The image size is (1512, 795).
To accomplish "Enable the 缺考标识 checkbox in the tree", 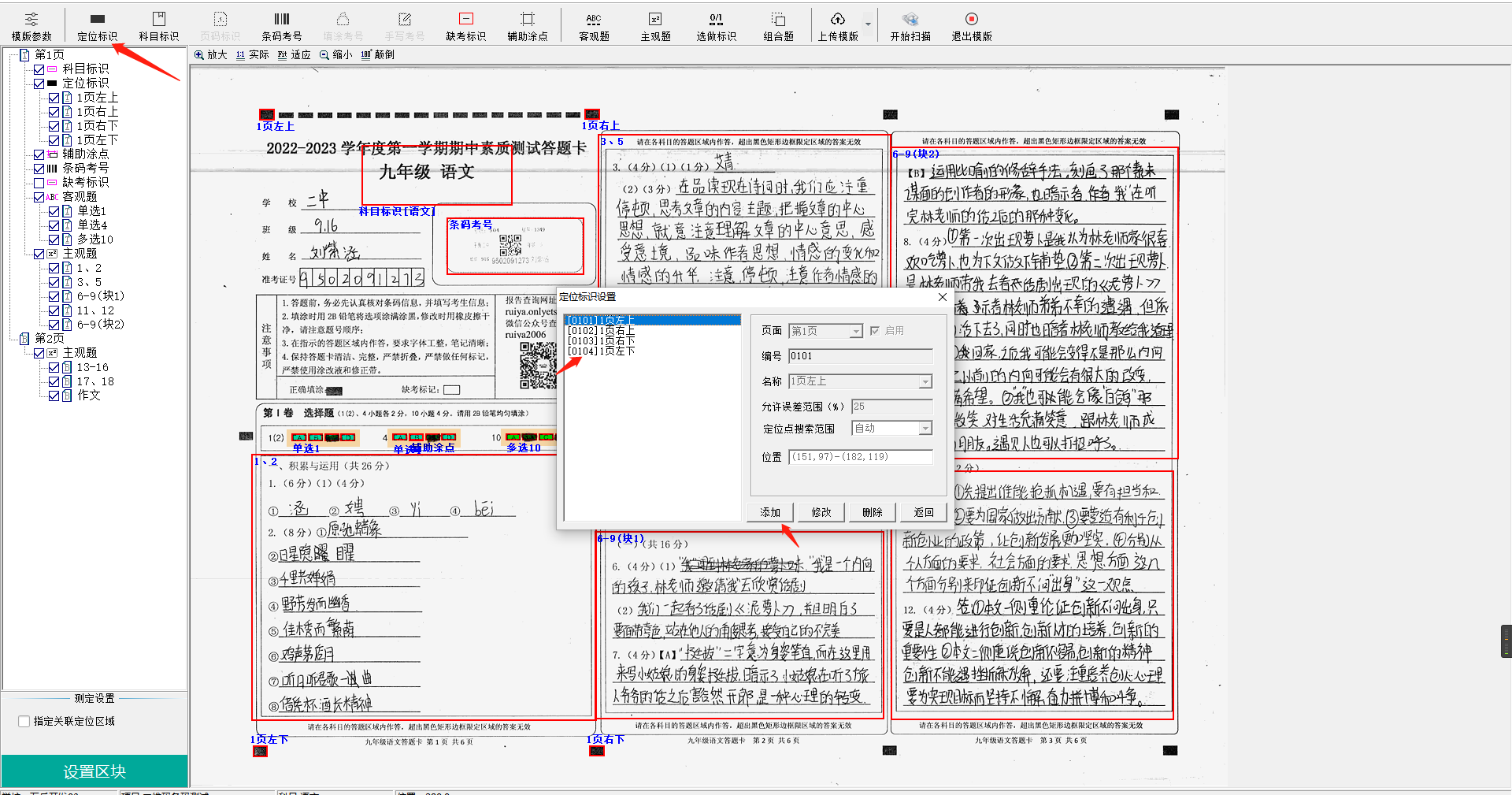I will (39, 183).
